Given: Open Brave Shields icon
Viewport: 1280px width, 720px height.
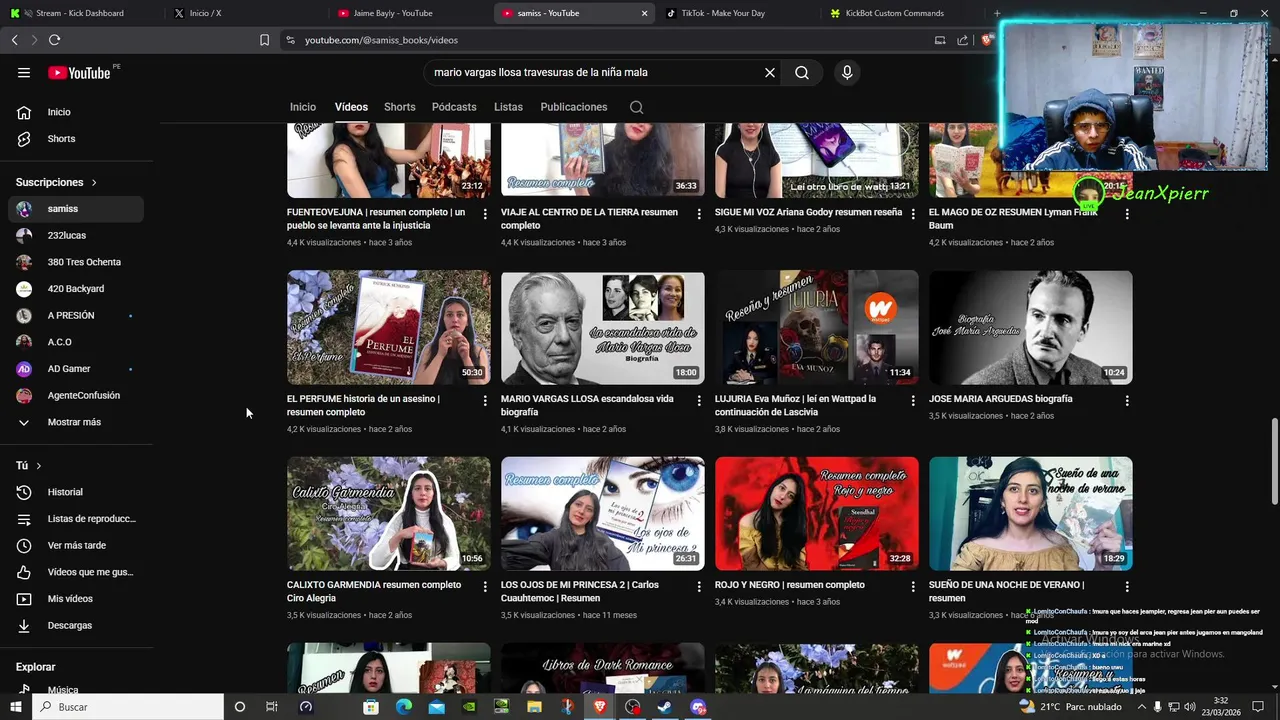Looking at the screenshot, I should (x=988, y=40).
